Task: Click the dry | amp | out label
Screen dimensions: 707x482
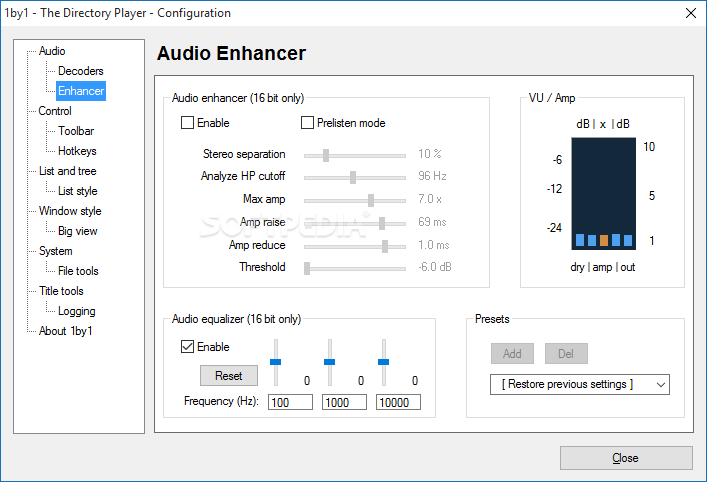Action: click(603, 267)
